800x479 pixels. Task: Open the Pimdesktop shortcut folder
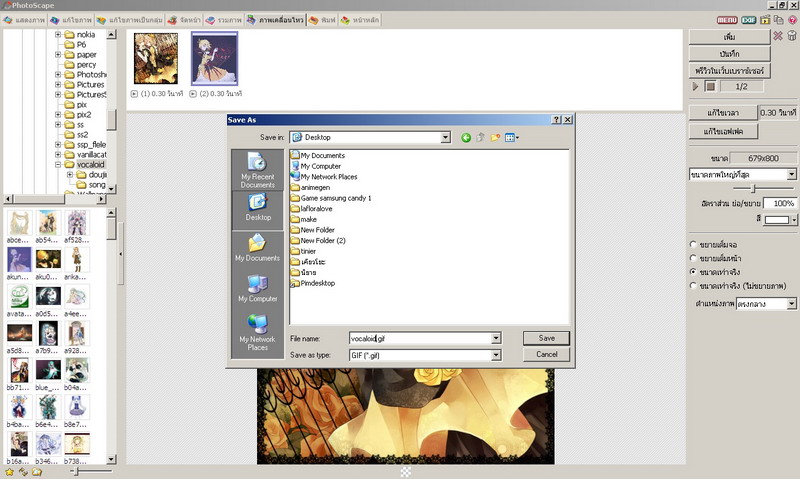click(x=313, y=283)
